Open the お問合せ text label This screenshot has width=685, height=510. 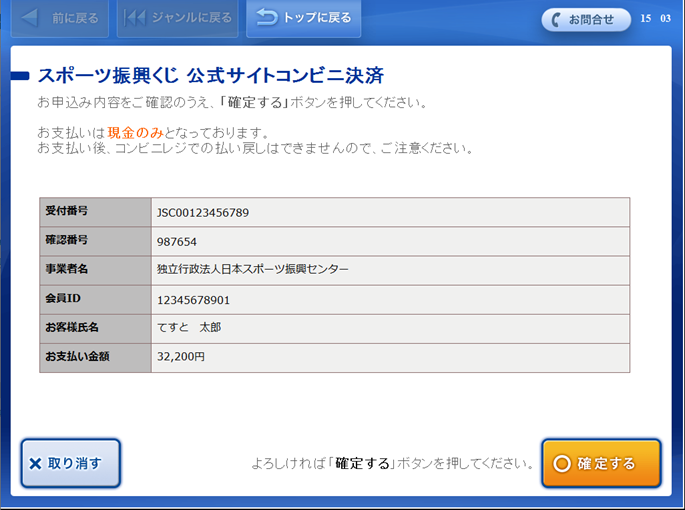pos(591,20)
